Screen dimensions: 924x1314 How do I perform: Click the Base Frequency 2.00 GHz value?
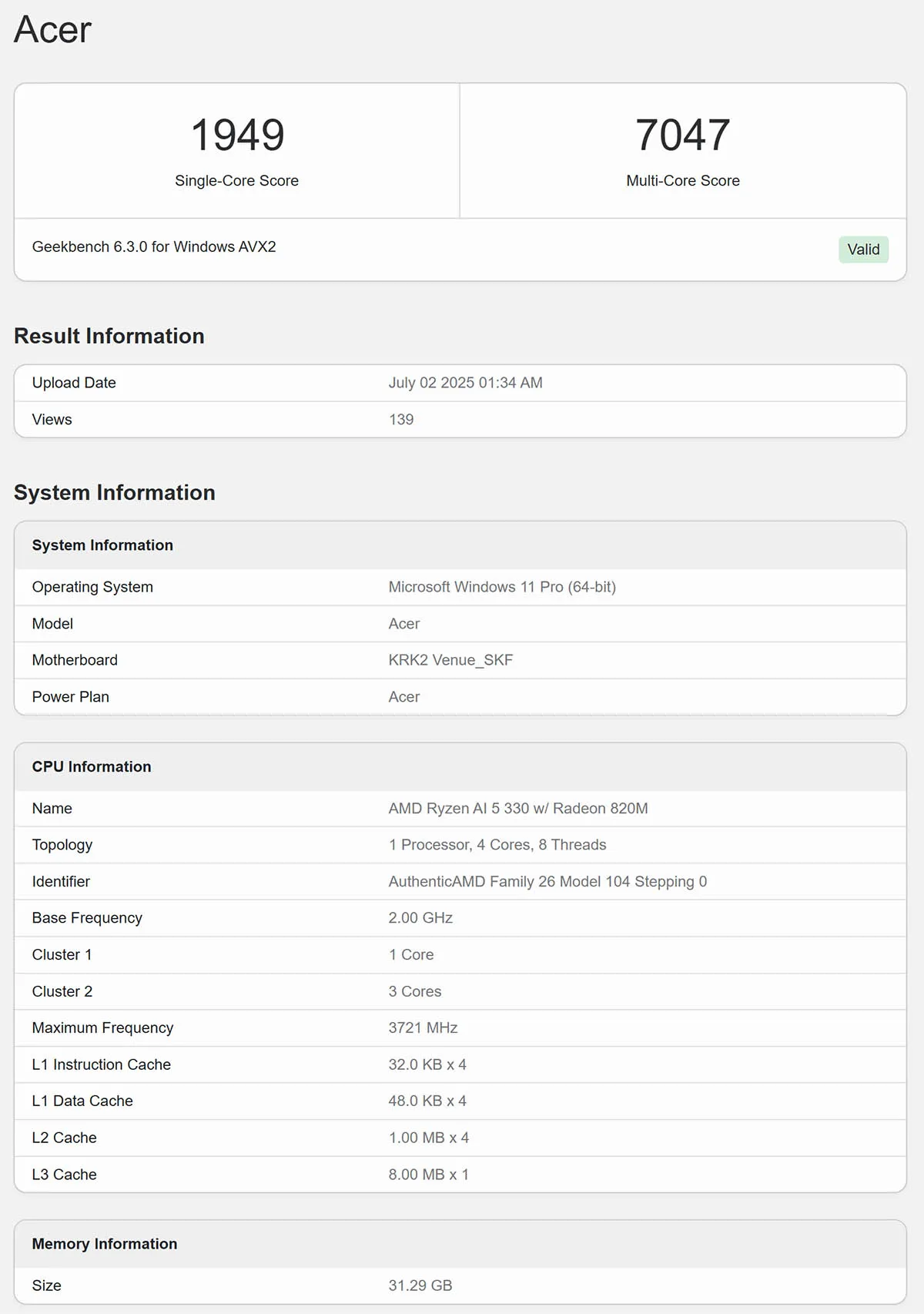point(420,918)
